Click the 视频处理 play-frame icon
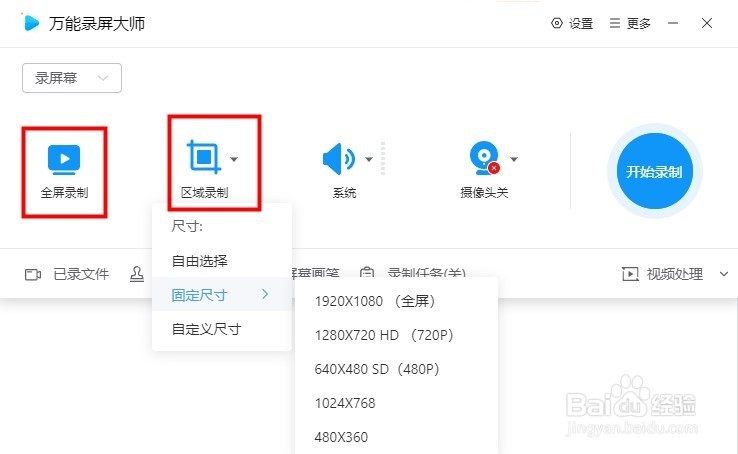Screen dimensions: 738x454 (630, 274)
